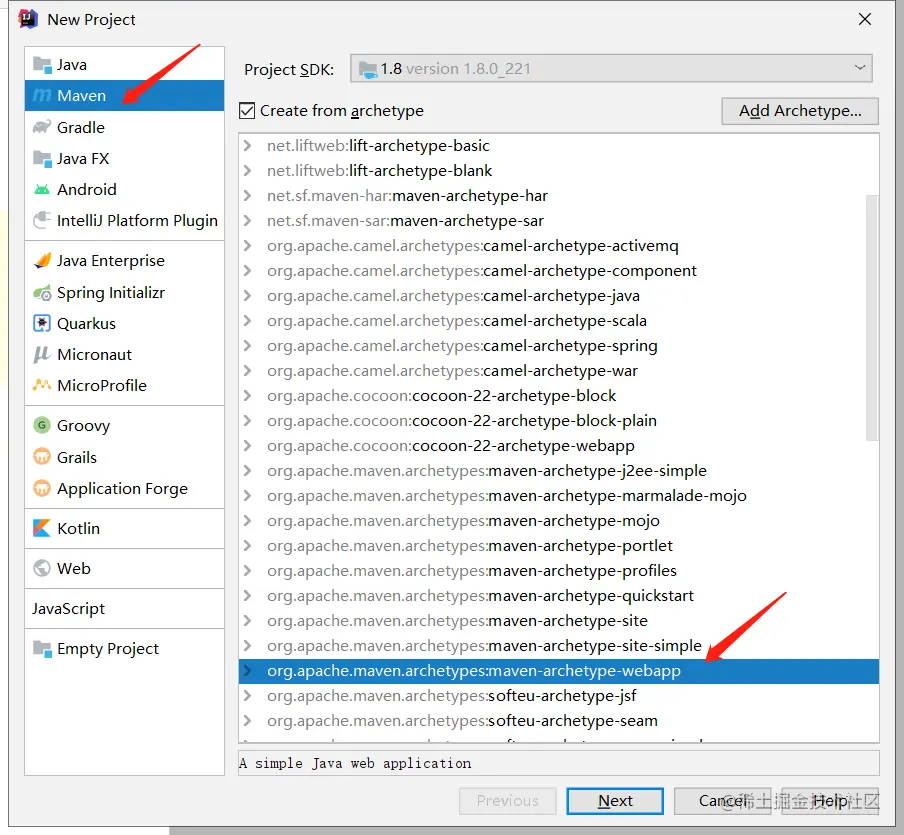Select camel-archetype-scala row

[x=558, y=321]
